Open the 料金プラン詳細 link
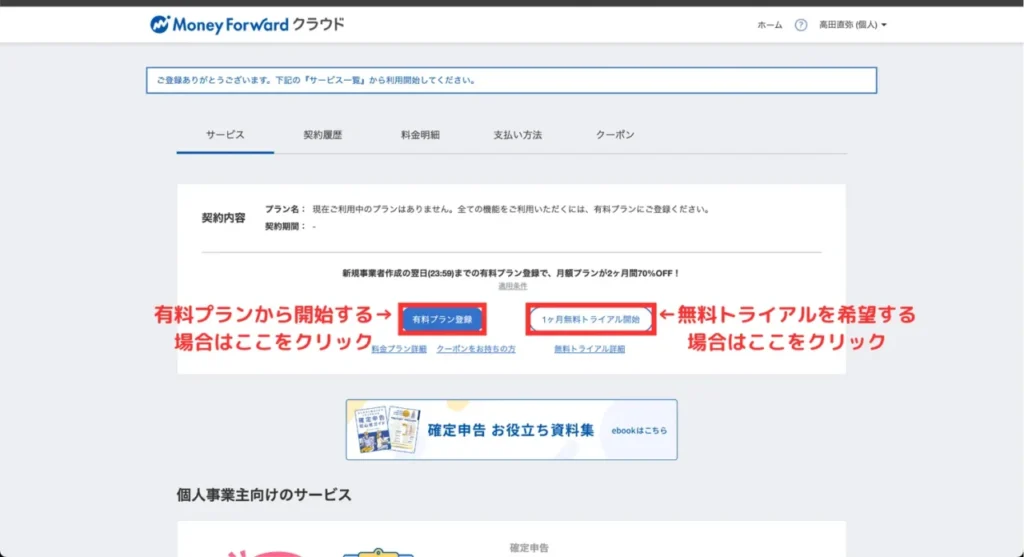The height and width of the screenshot is (557, 1024). tap(399, 349)
